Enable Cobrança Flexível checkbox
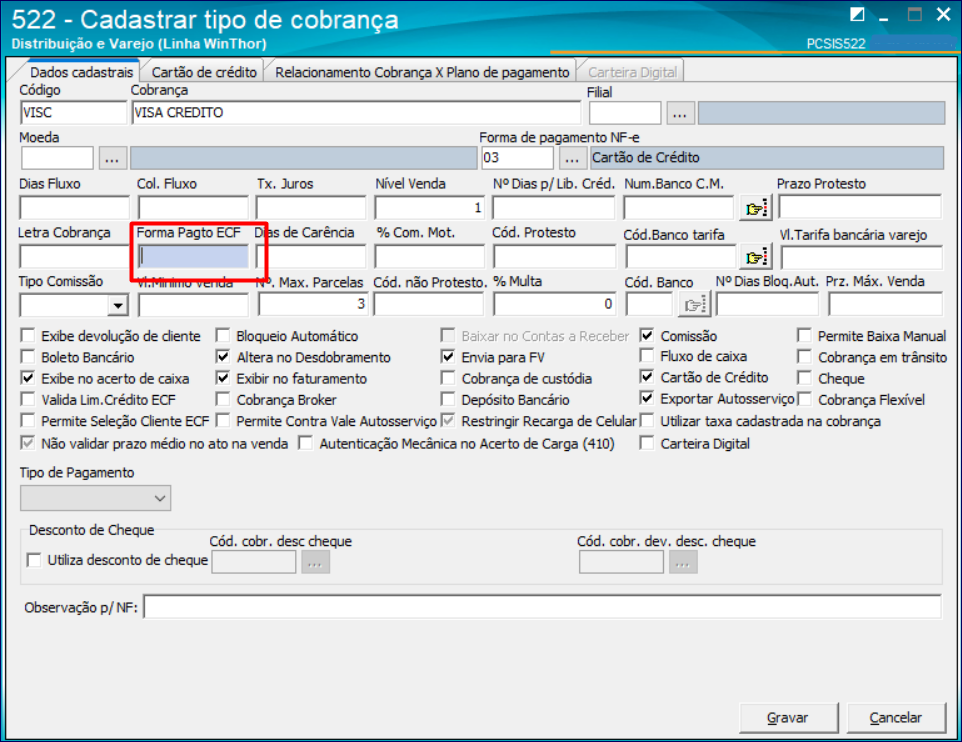962x742 pixels. (804, 400)
